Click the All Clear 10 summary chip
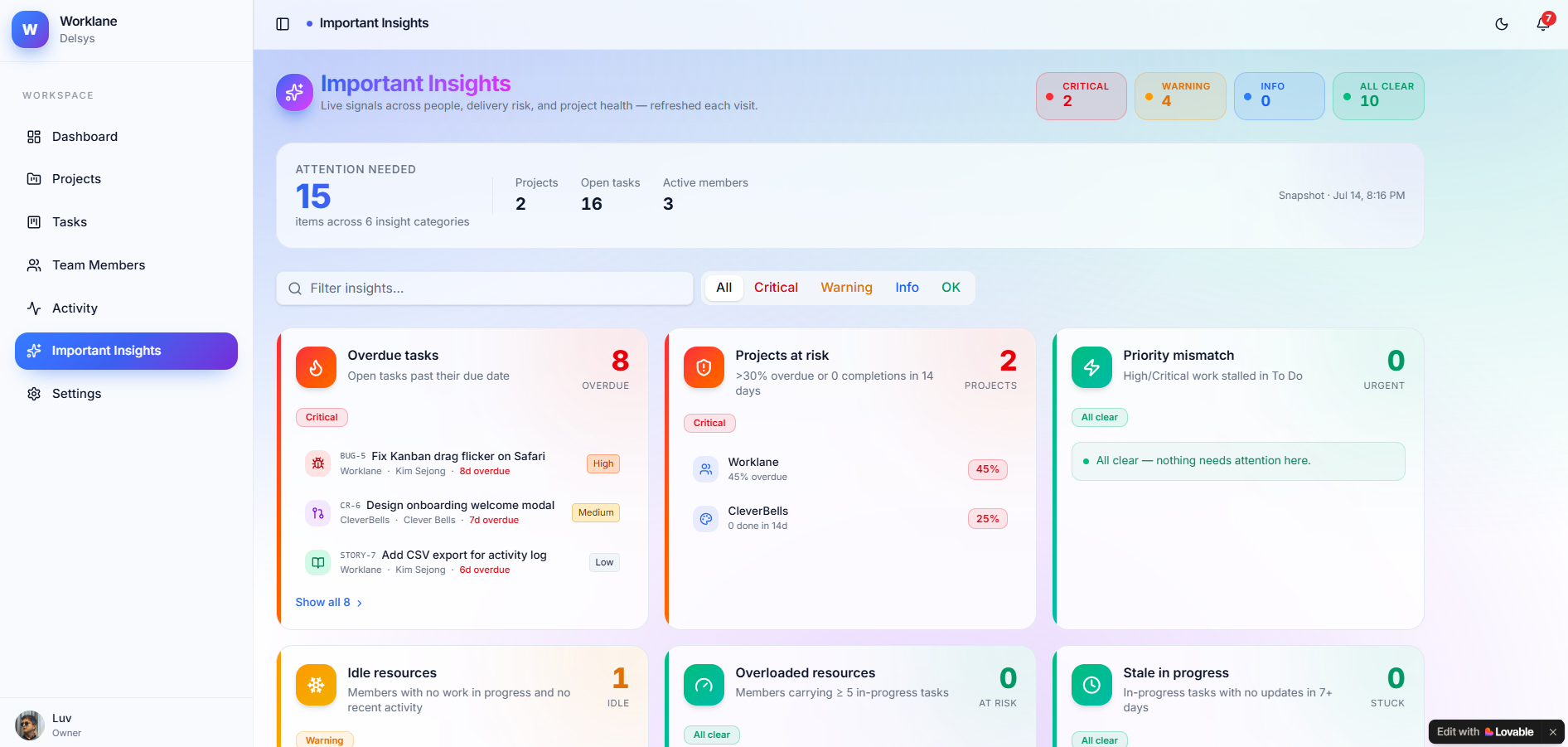1568x747 pixels. pos(1378,96)
